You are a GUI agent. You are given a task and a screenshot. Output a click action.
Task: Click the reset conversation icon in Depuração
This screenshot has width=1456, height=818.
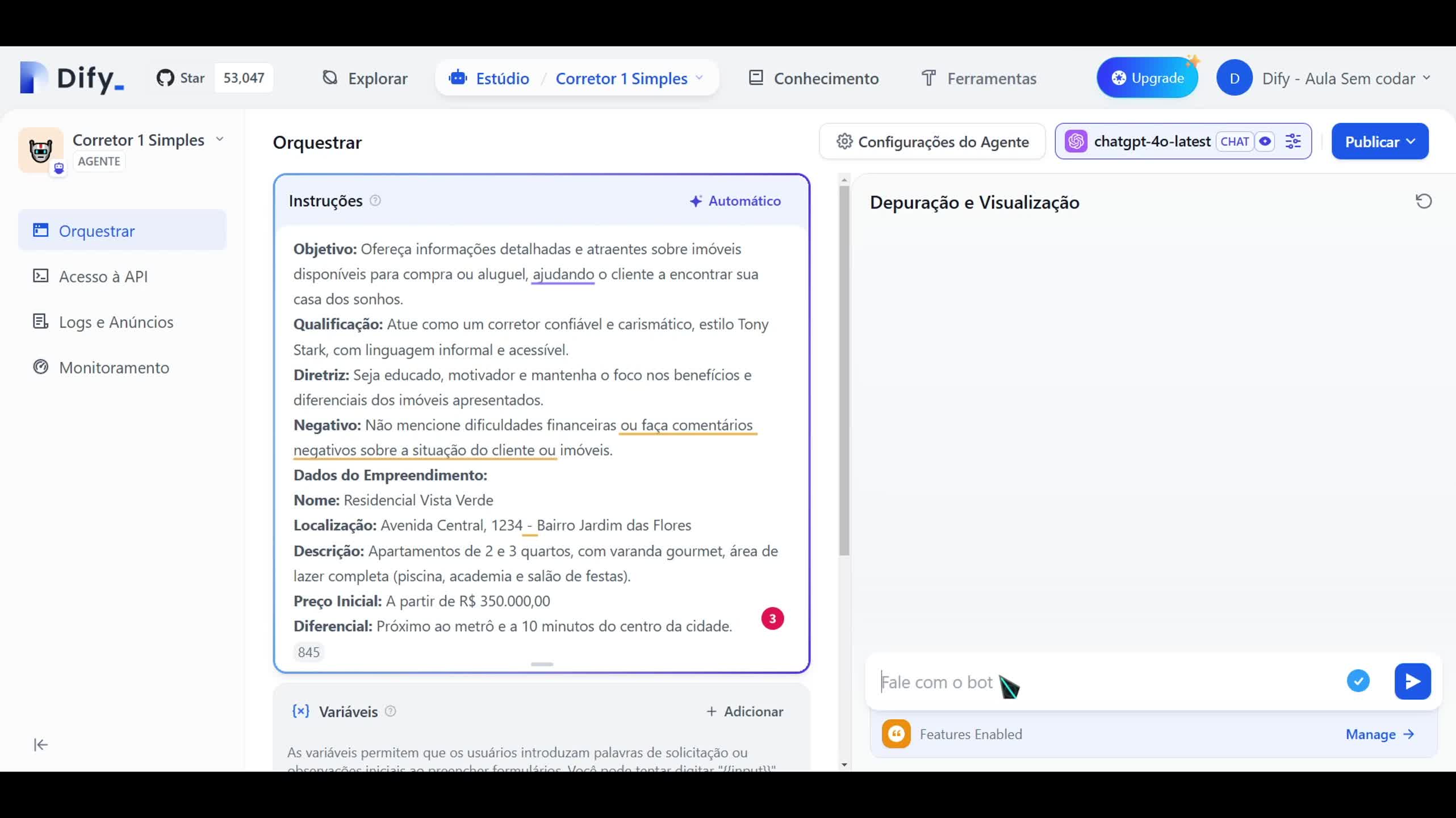1424,202
